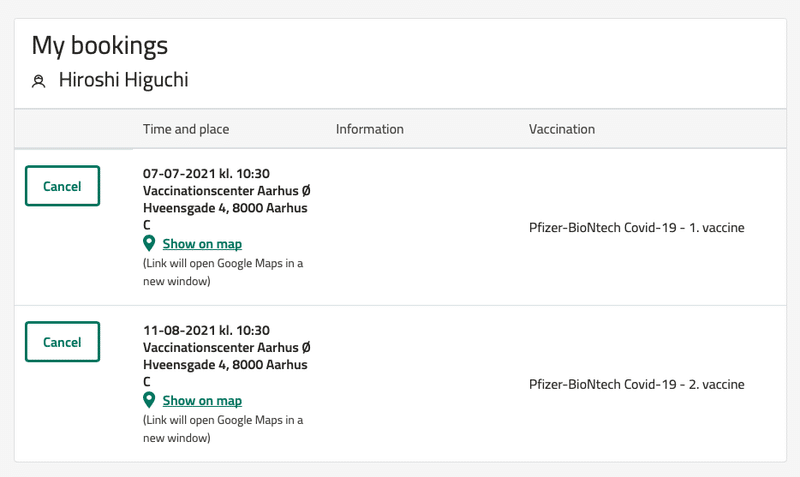Click Google Maps note under first booking
800x477 pixels.
(x=223, y=272)
